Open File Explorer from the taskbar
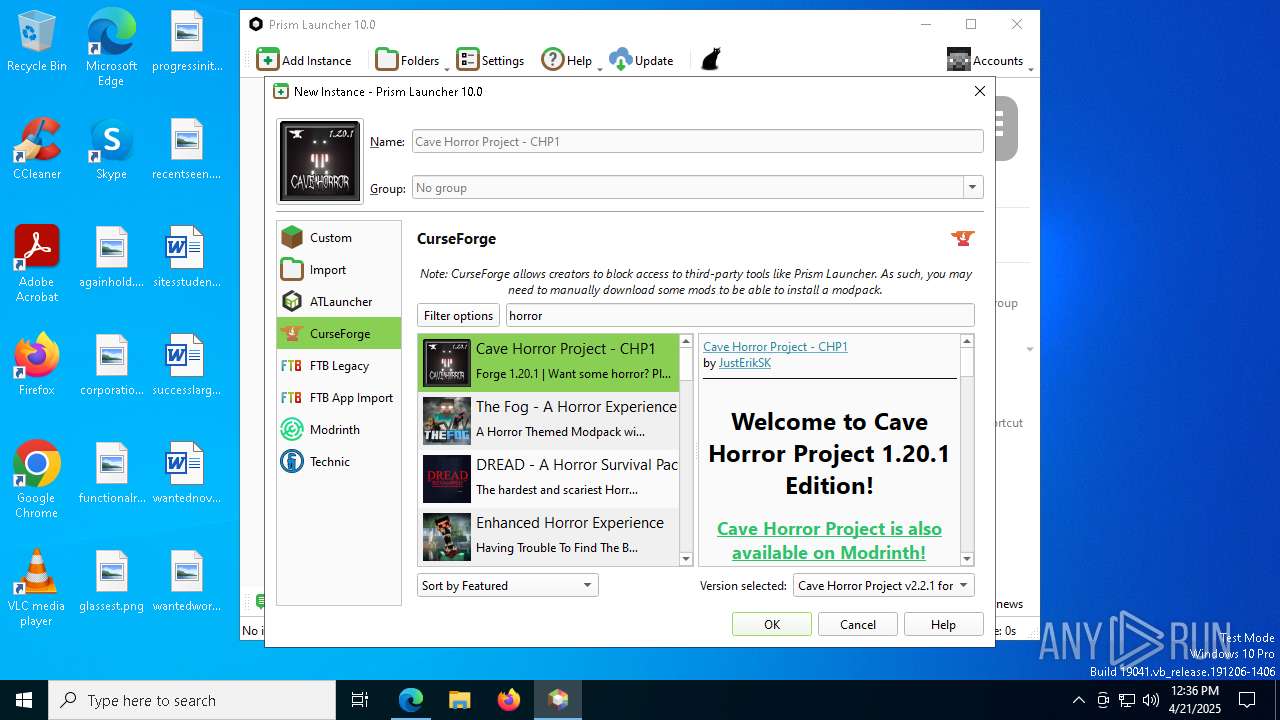Viewport: 1280px width, 720px height. [x=460, y=700]
